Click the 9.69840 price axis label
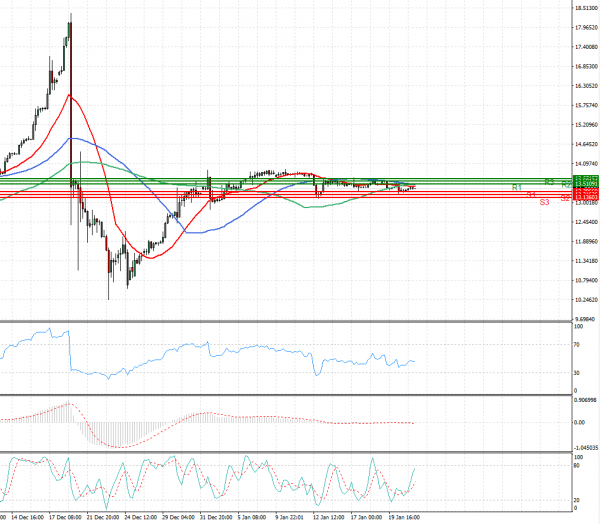This screenshot has height=524, width=600. pyautogui.click(x=586, y=319)
